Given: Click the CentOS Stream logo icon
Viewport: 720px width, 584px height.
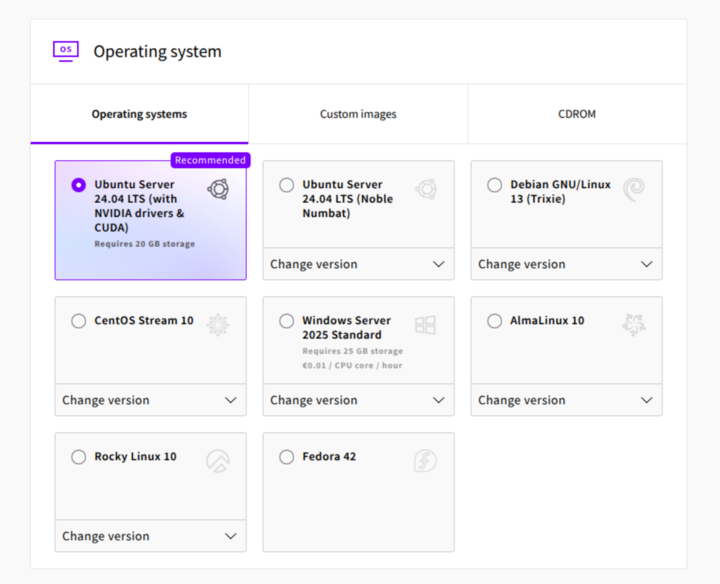Looking at the screenshot, I should (x=218, y=324).
